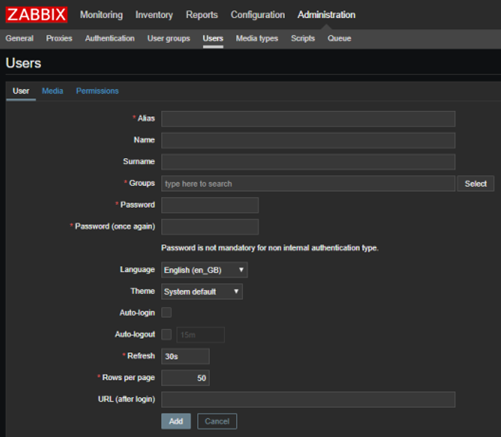Go to Authentication submenu
501x437 pixels.
click(x=110, y=38)
